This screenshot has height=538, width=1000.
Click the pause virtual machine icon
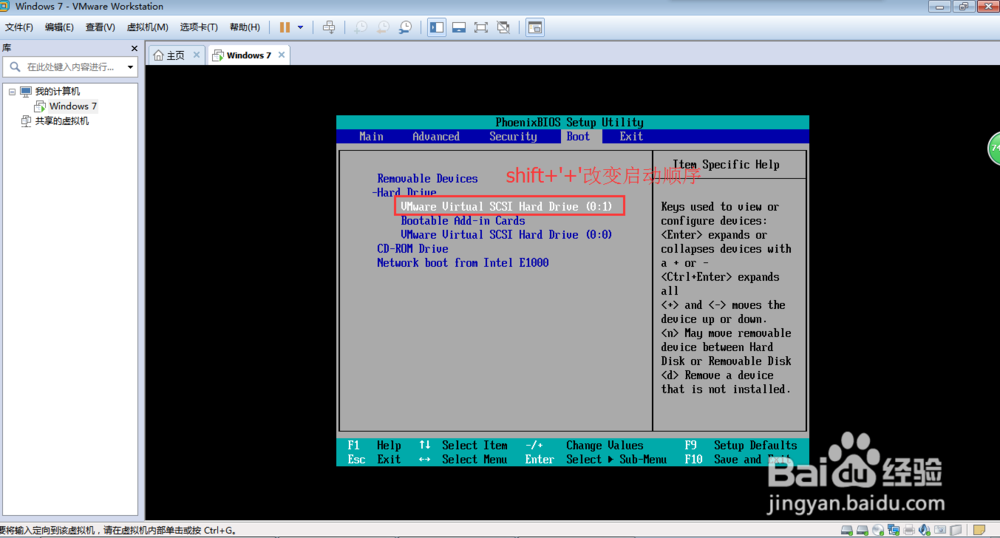coord(284,27)
